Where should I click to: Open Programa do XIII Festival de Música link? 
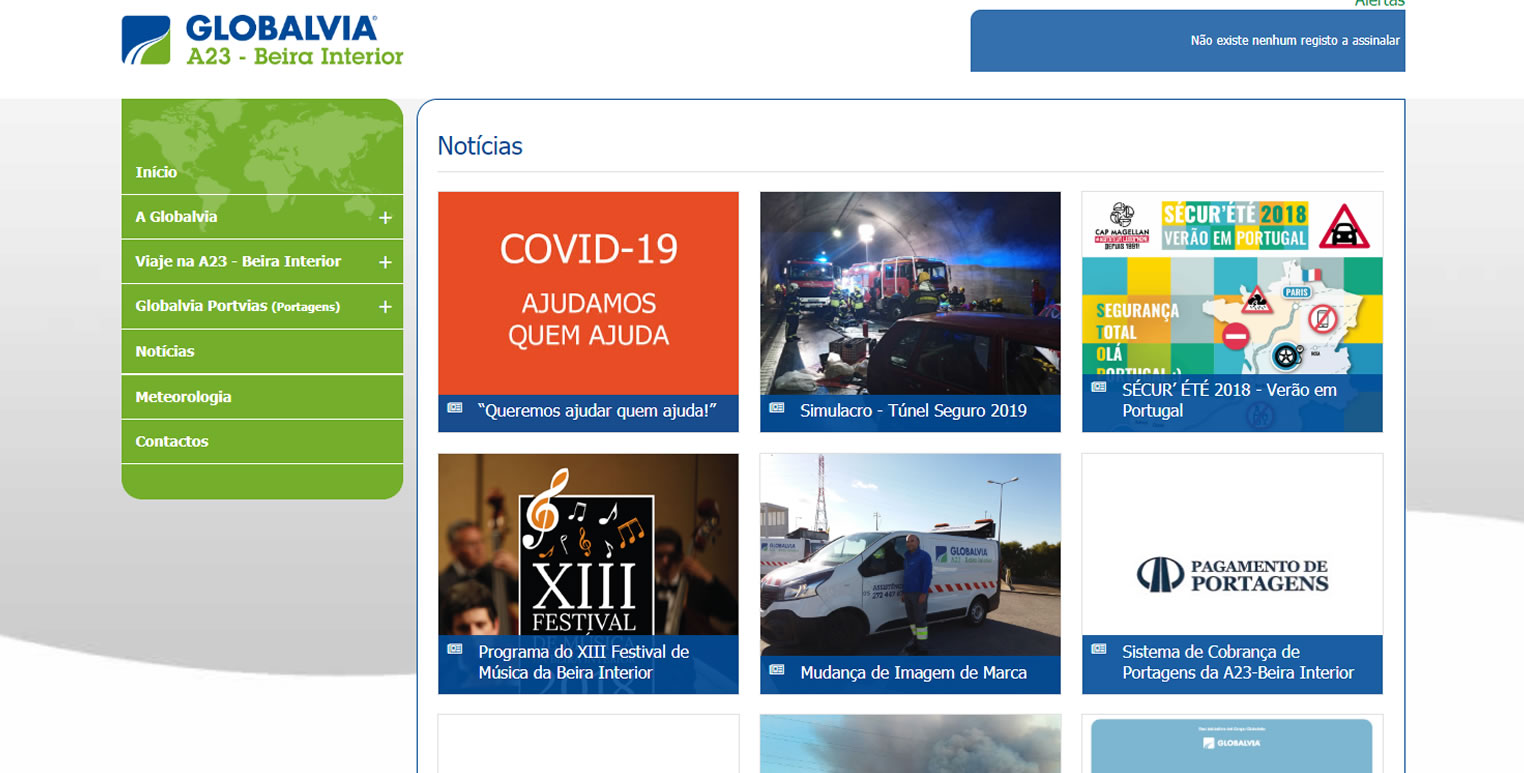tap(584, 662)
